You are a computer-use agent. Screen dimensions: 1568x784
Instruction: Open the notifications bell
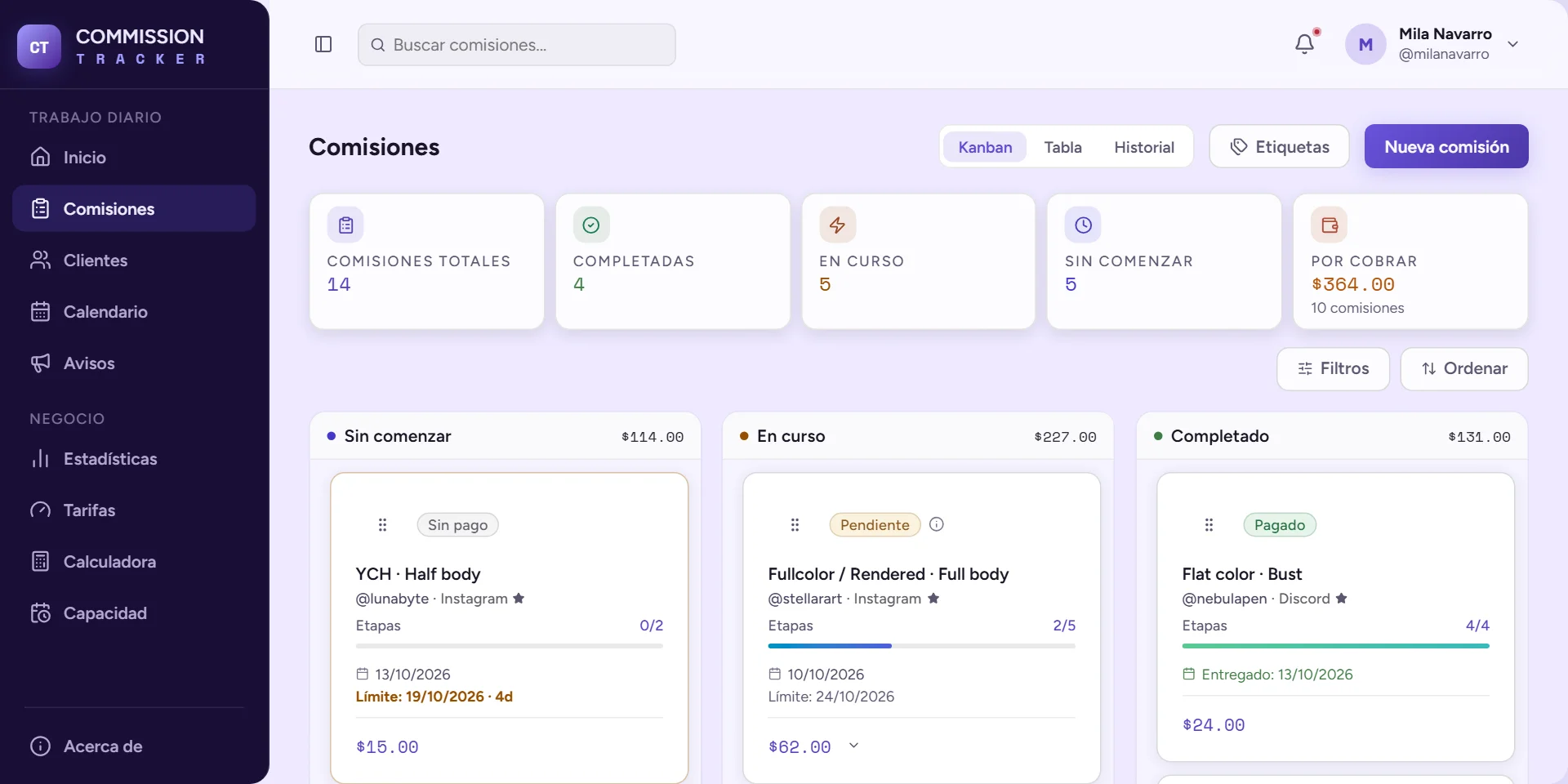tap(1305, 44)
